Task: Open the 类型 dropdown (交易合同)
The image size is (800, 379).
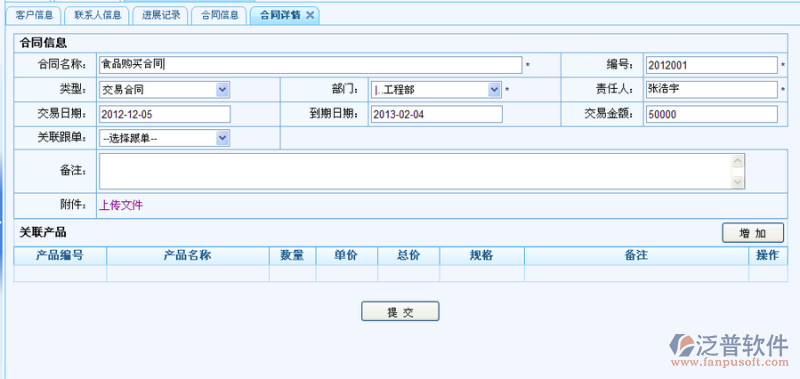Action: pos(164,90)
